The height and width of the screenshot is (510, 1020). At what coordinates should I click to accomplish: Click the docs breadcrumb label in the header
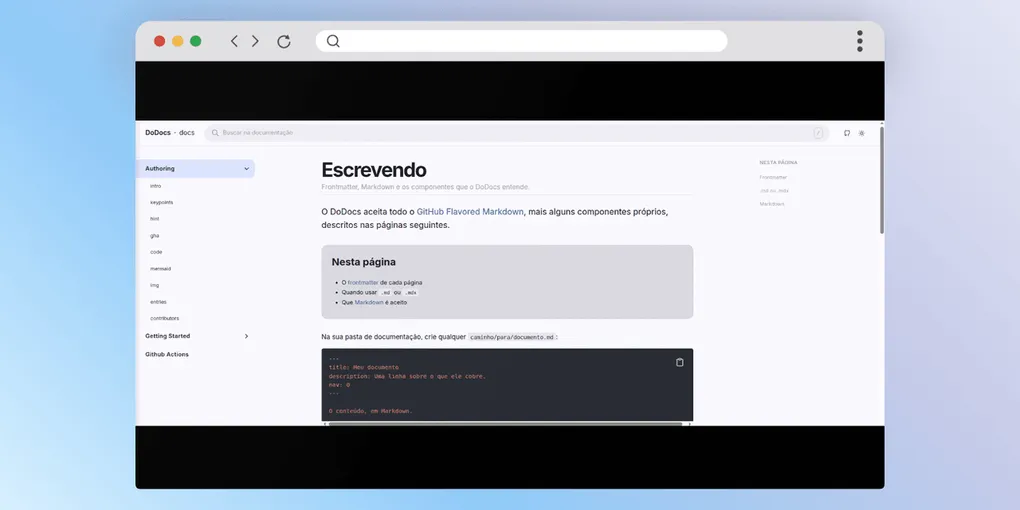click(x=187, y=133)
